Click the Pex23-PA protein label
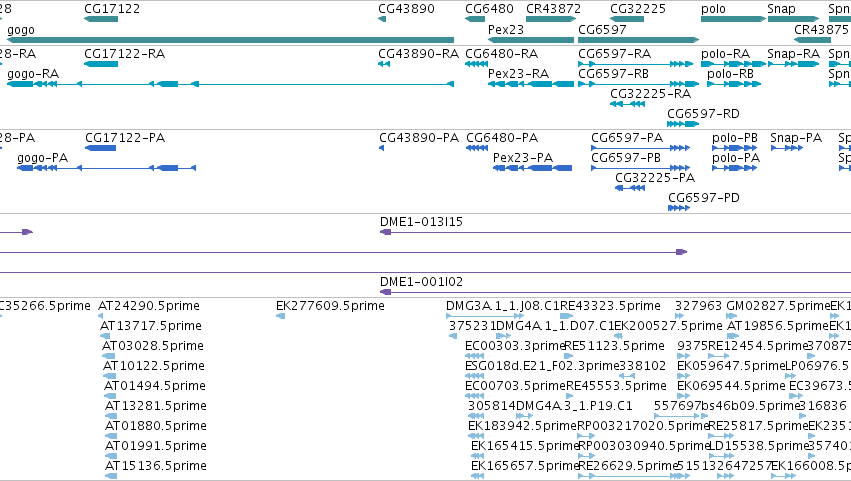 pyautogui.click(x=523, y=158)
